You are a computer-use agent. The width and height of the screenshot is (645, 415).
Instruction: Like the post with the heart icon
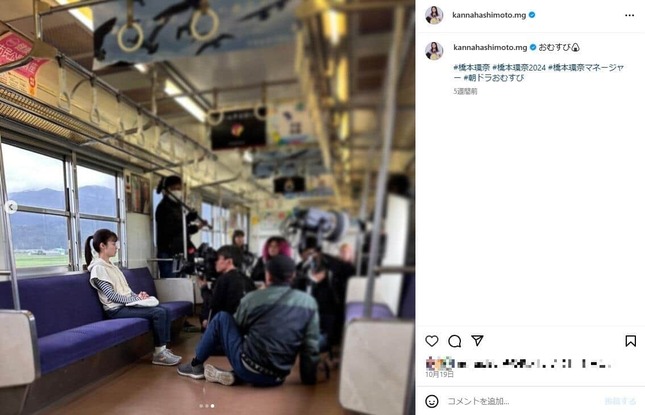click(x=432, y=341)
